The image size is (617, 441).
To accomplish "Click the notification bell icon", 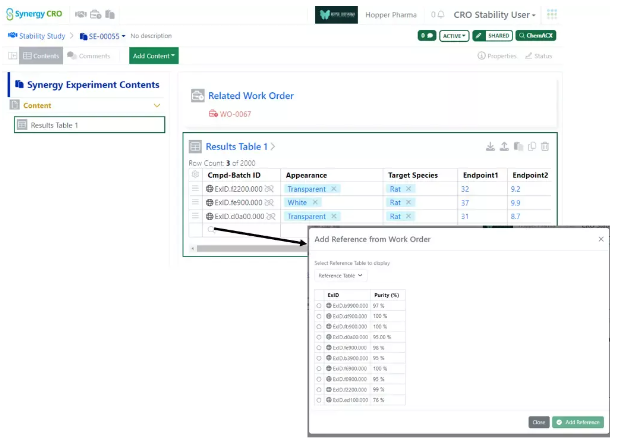I will coord(439,15).
